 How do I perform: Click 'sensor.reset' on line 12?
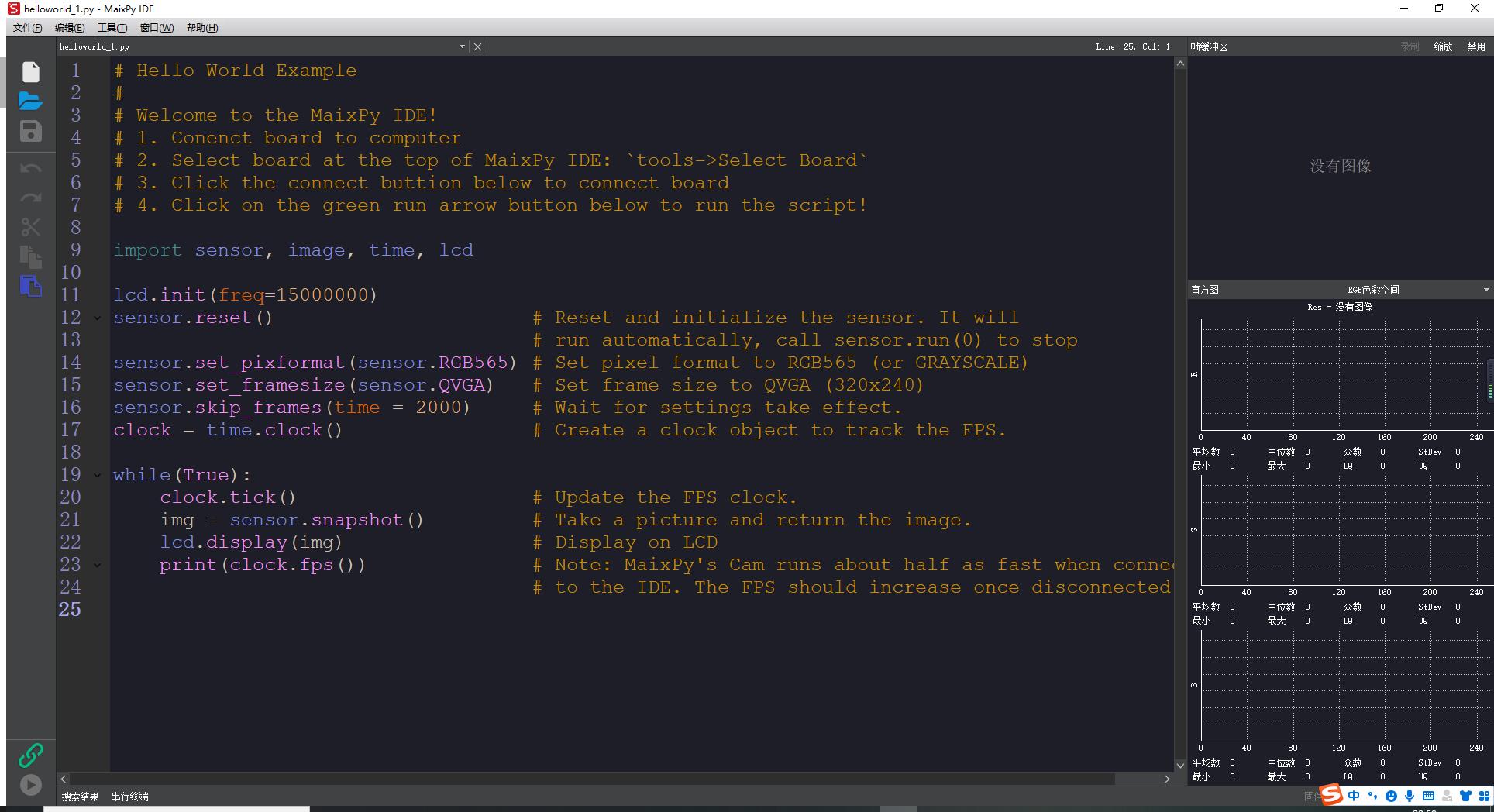pos(183,318)
